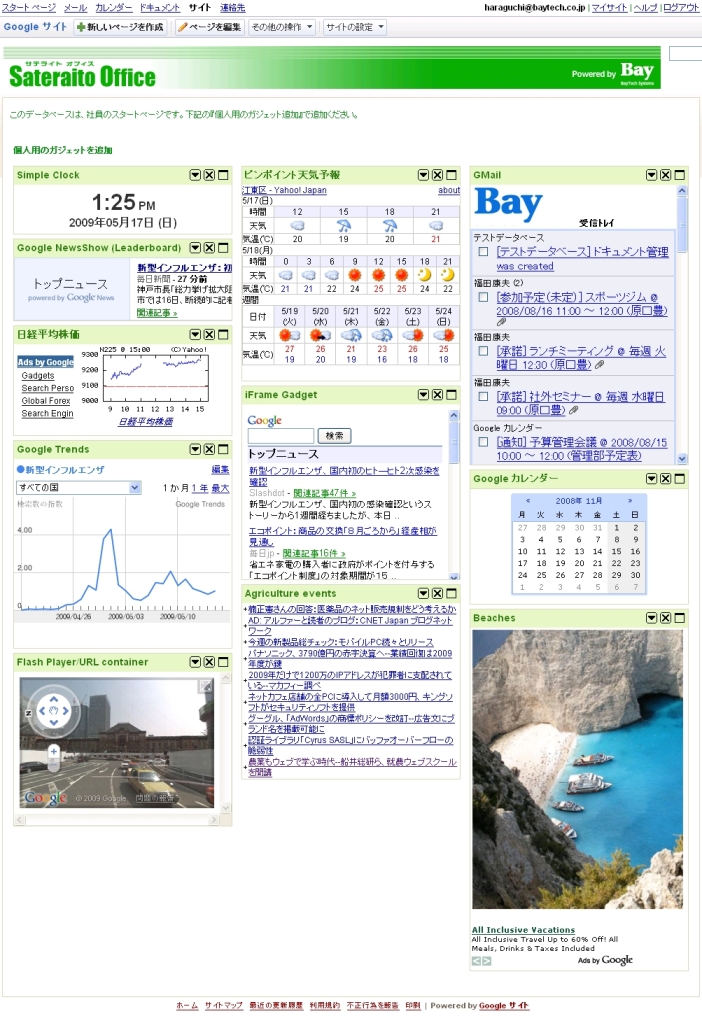
Task: Go to previous month in Google カレンダー
Action: (528, 501)
